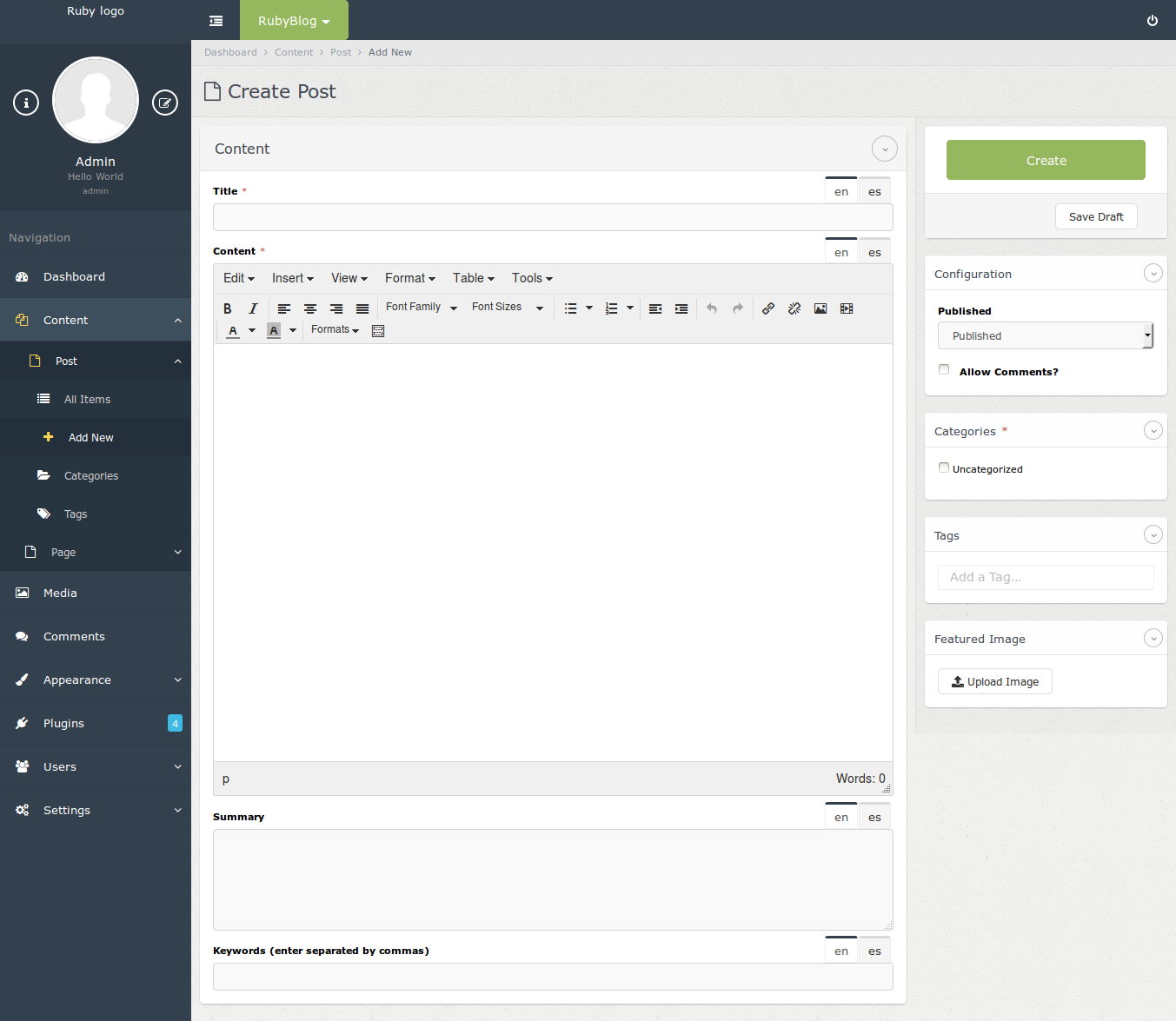Click the insert image icon in editor

(x=821, y=308)
